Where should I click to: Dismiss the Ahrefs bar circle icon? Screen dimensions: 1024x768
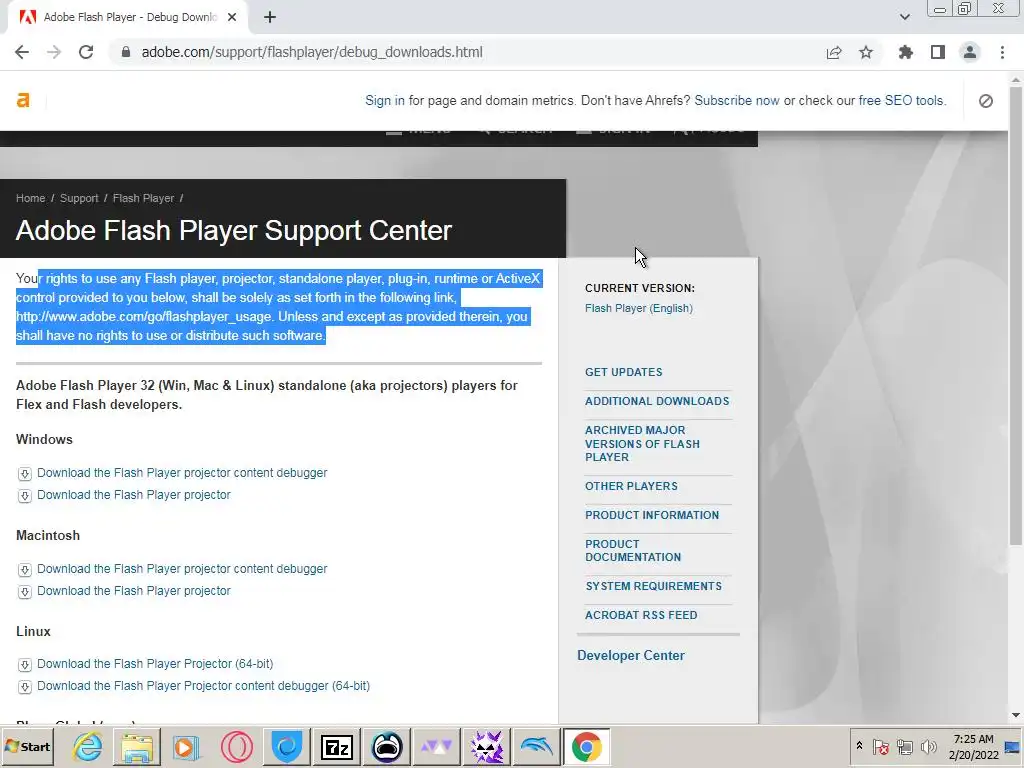click(986, 101)
